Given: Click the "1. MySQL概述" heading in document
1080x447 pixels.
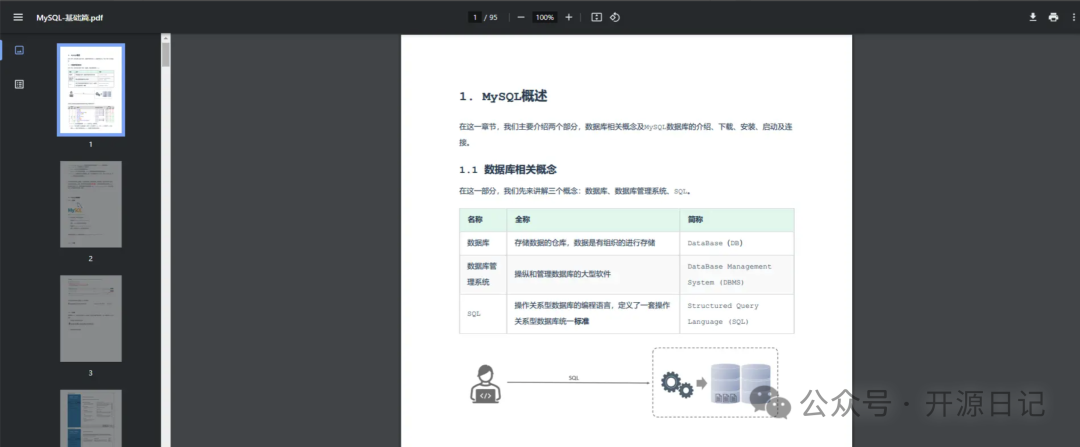Looking at the screenshot, I should 503,97.
